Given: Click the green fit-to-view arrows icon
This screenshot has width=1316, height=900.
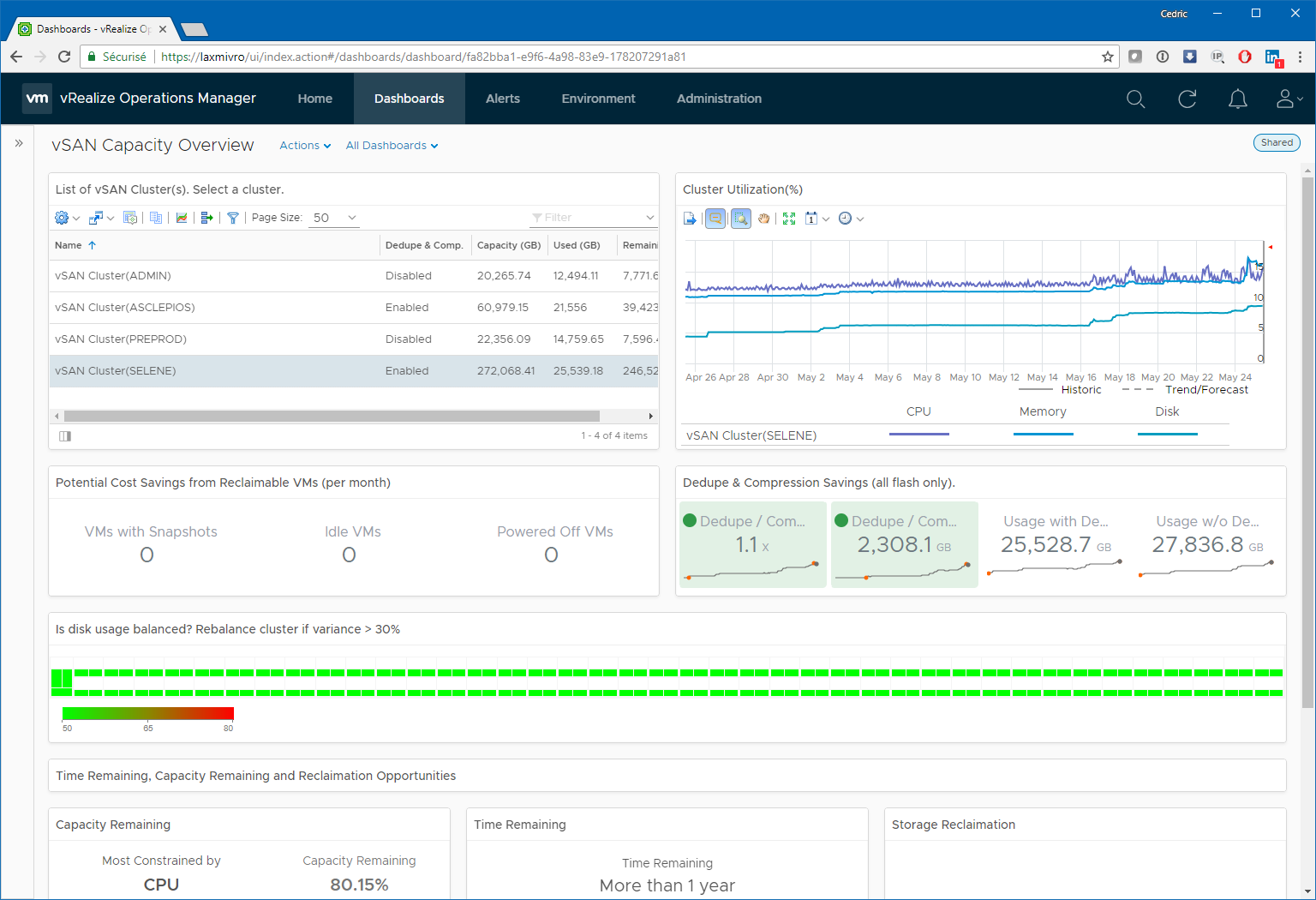Looking at the screenshot, I should tap(789, 219).
